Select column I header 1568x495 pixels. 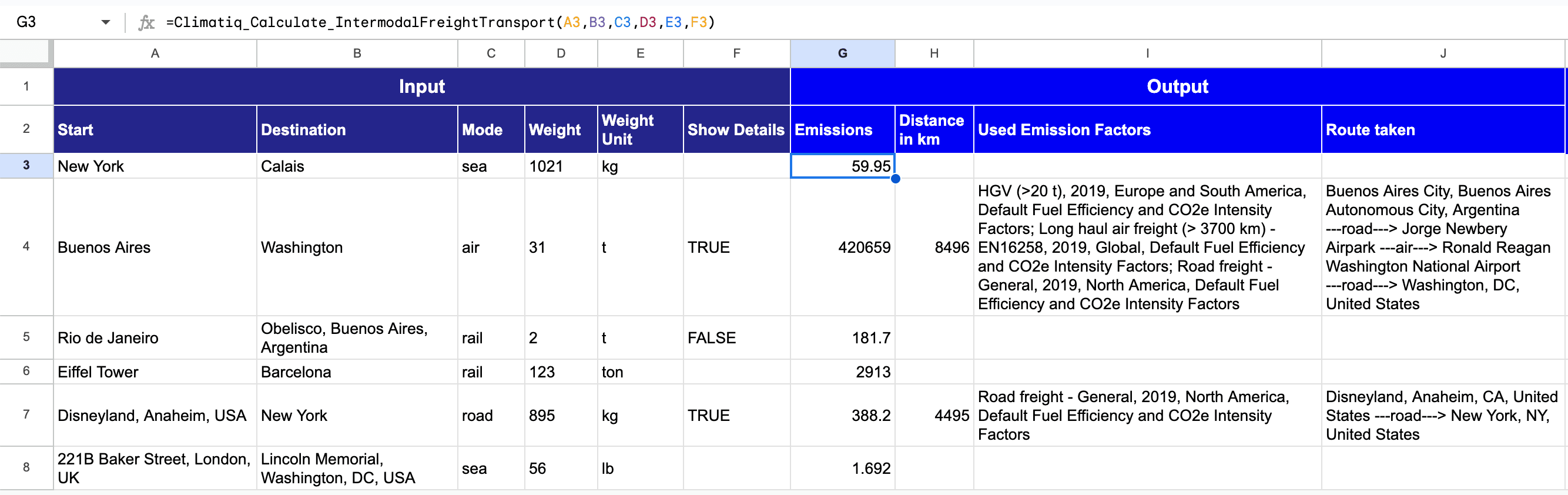pyautogui.click(x=1148, y=53)
